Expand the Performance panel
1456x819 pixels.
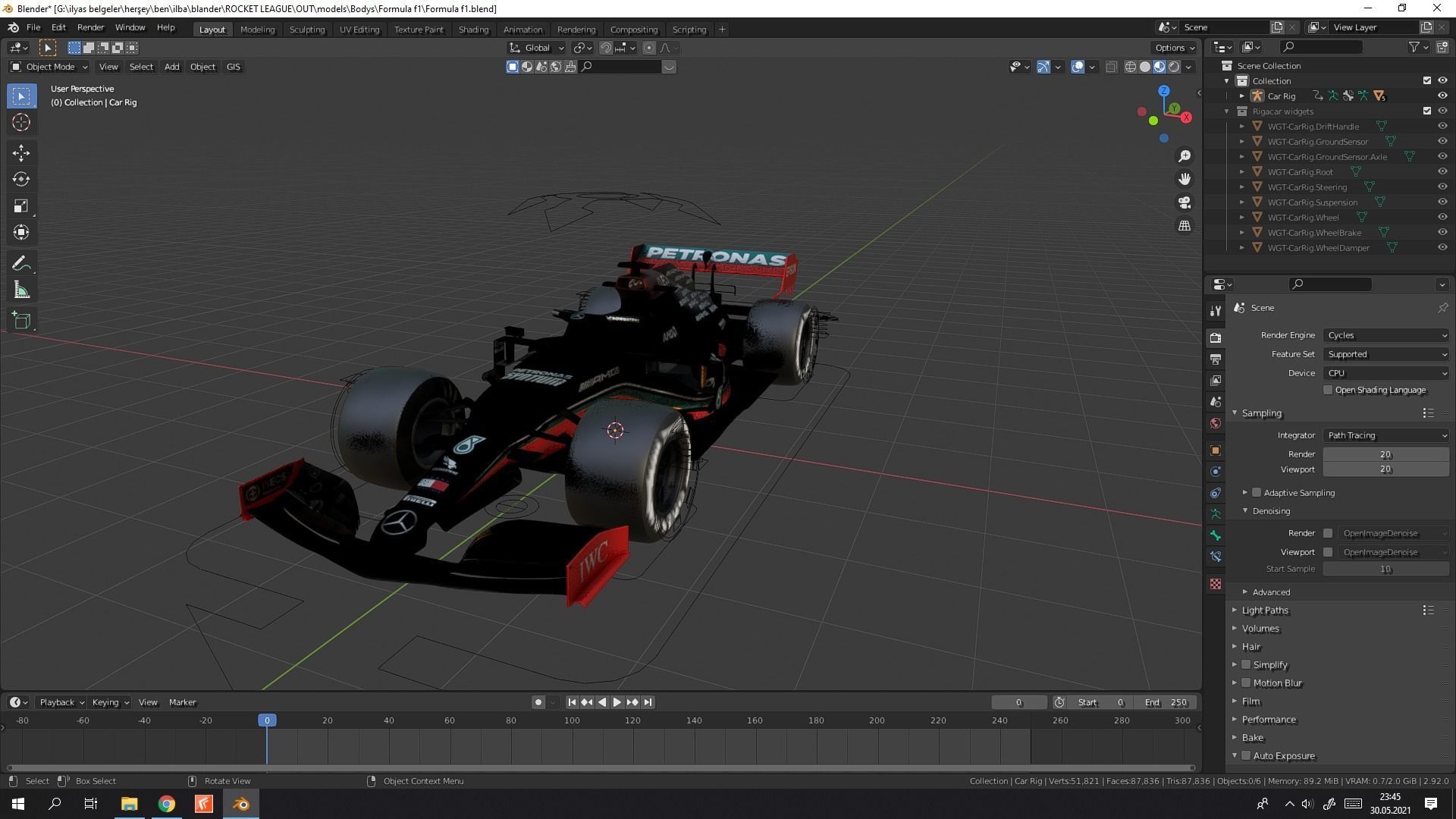(1269, 720)
